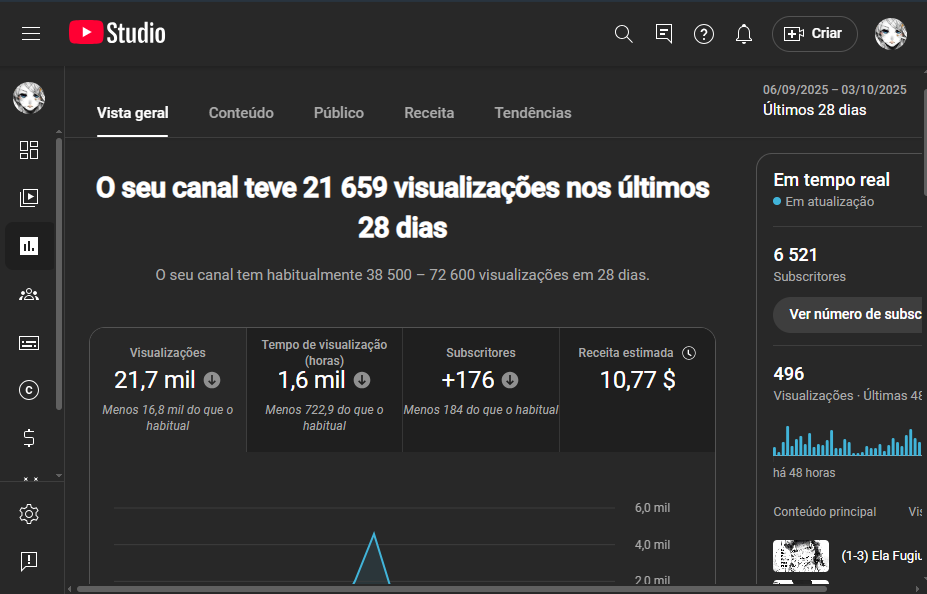Go to Content in the sidebar
This screenshot has width=927, height=594.
[29, 198]
